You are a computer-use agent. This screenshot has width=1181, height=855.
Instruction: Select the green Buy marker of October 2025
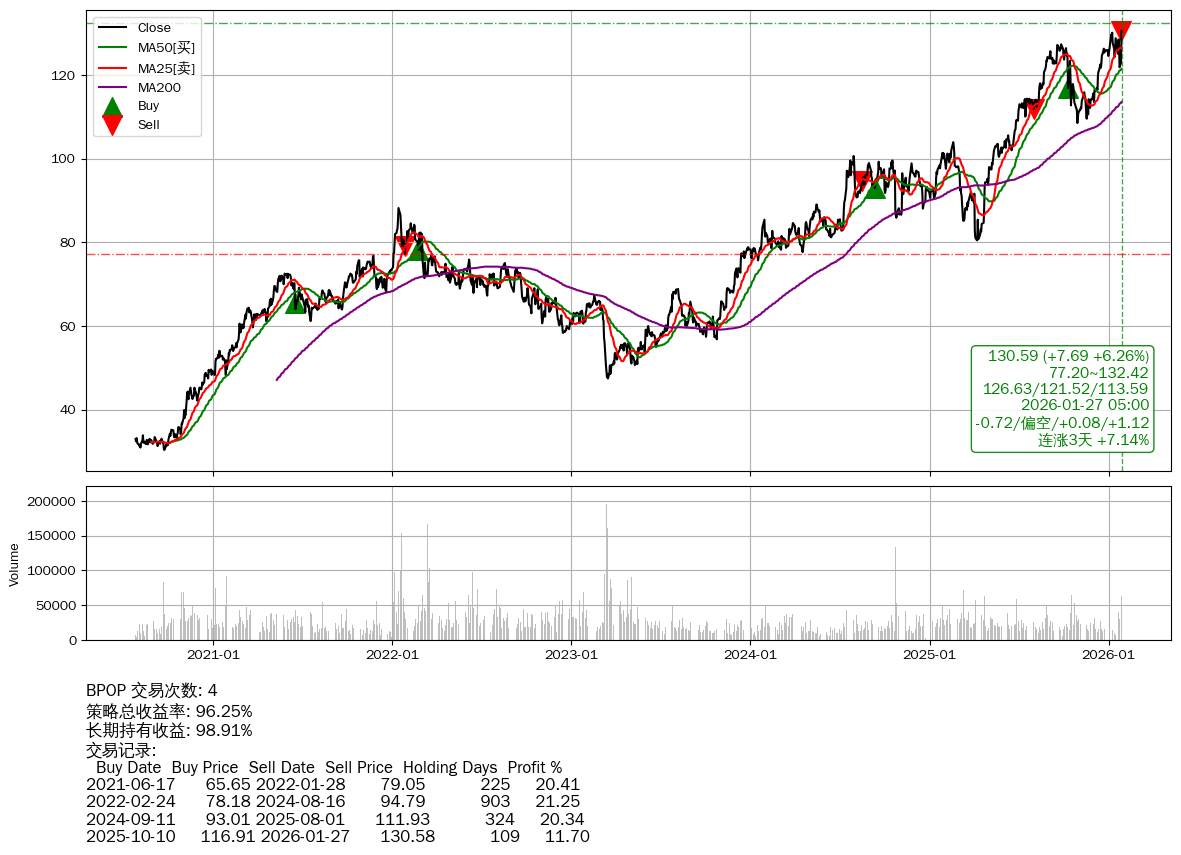[1069, 88]
